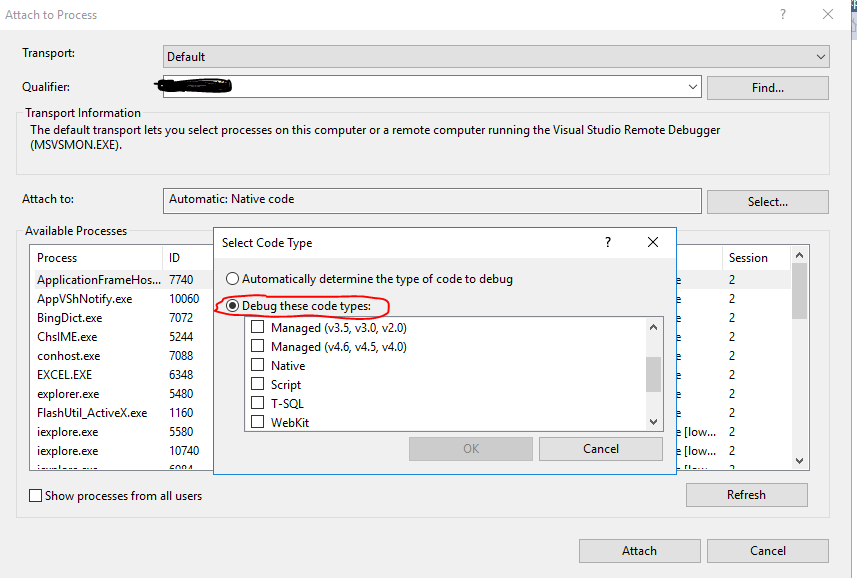This screenshot has height=578, width=857.
Task: Select EXCEL.EXE in the process list
Action: [64, 375]
